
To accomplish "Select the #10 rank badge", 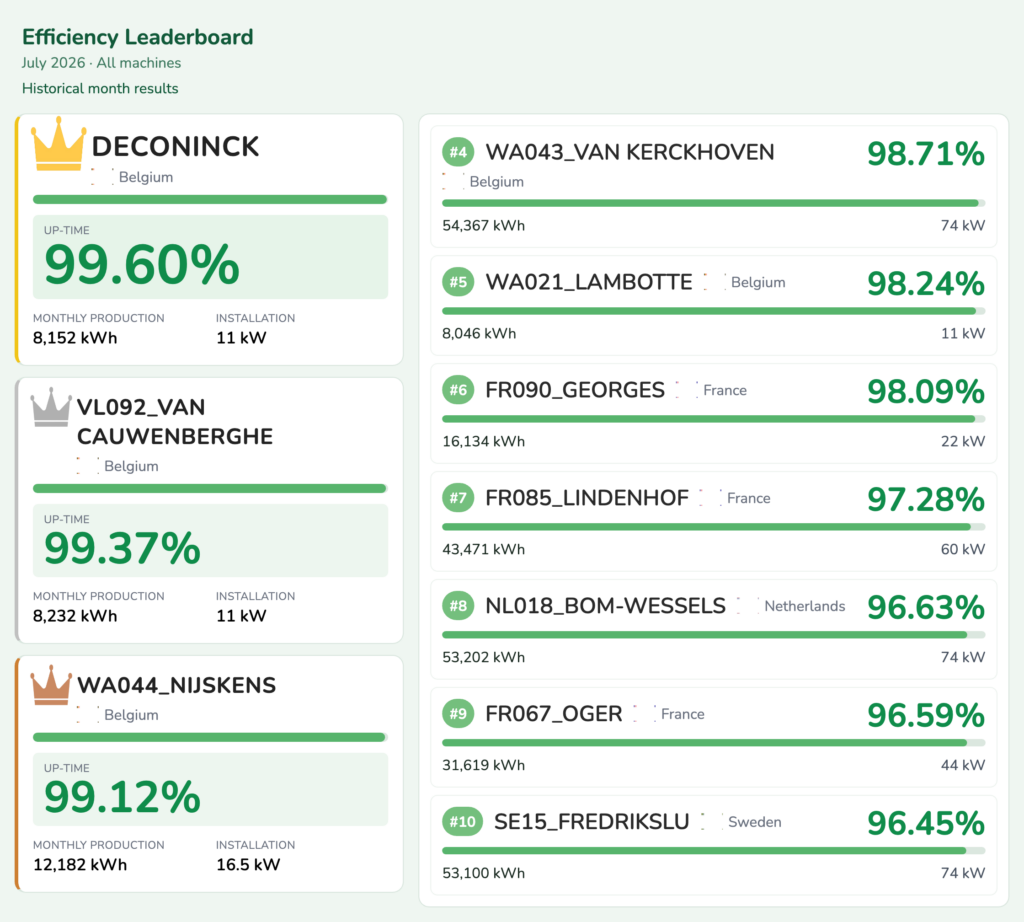I will pos(462,821).
